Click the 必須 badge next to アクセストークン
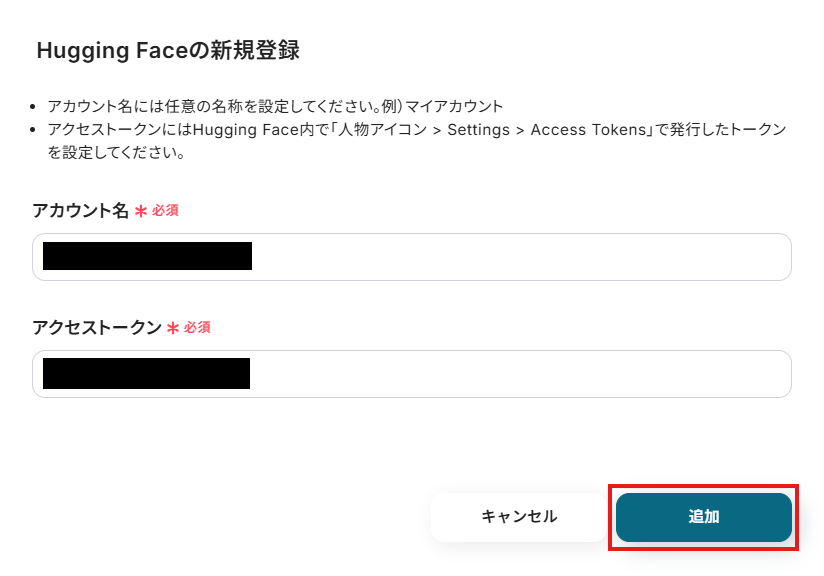 tap(197, 328)
